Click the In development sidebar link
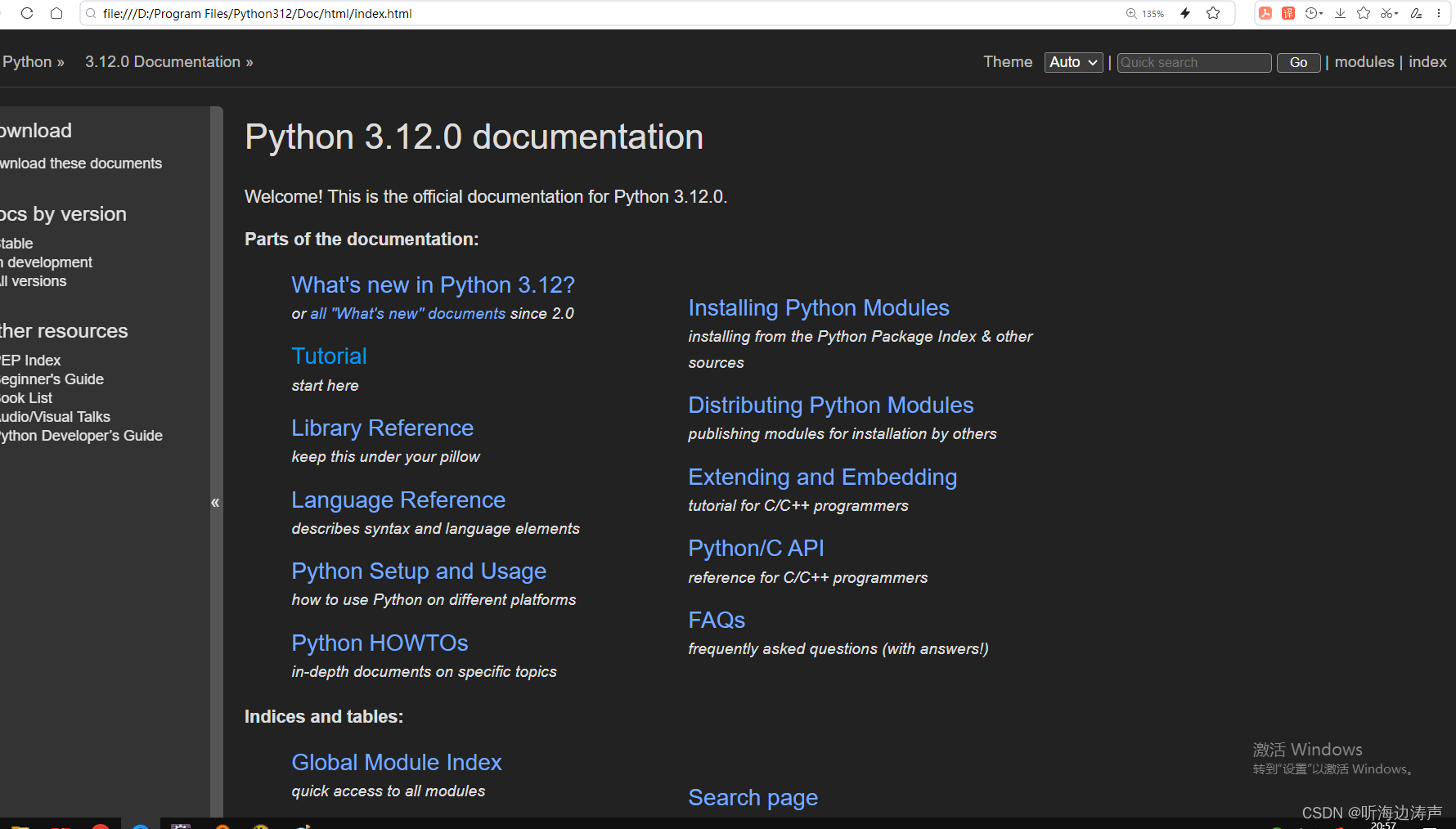The image size is (1456, 829). tap(47, 262)
